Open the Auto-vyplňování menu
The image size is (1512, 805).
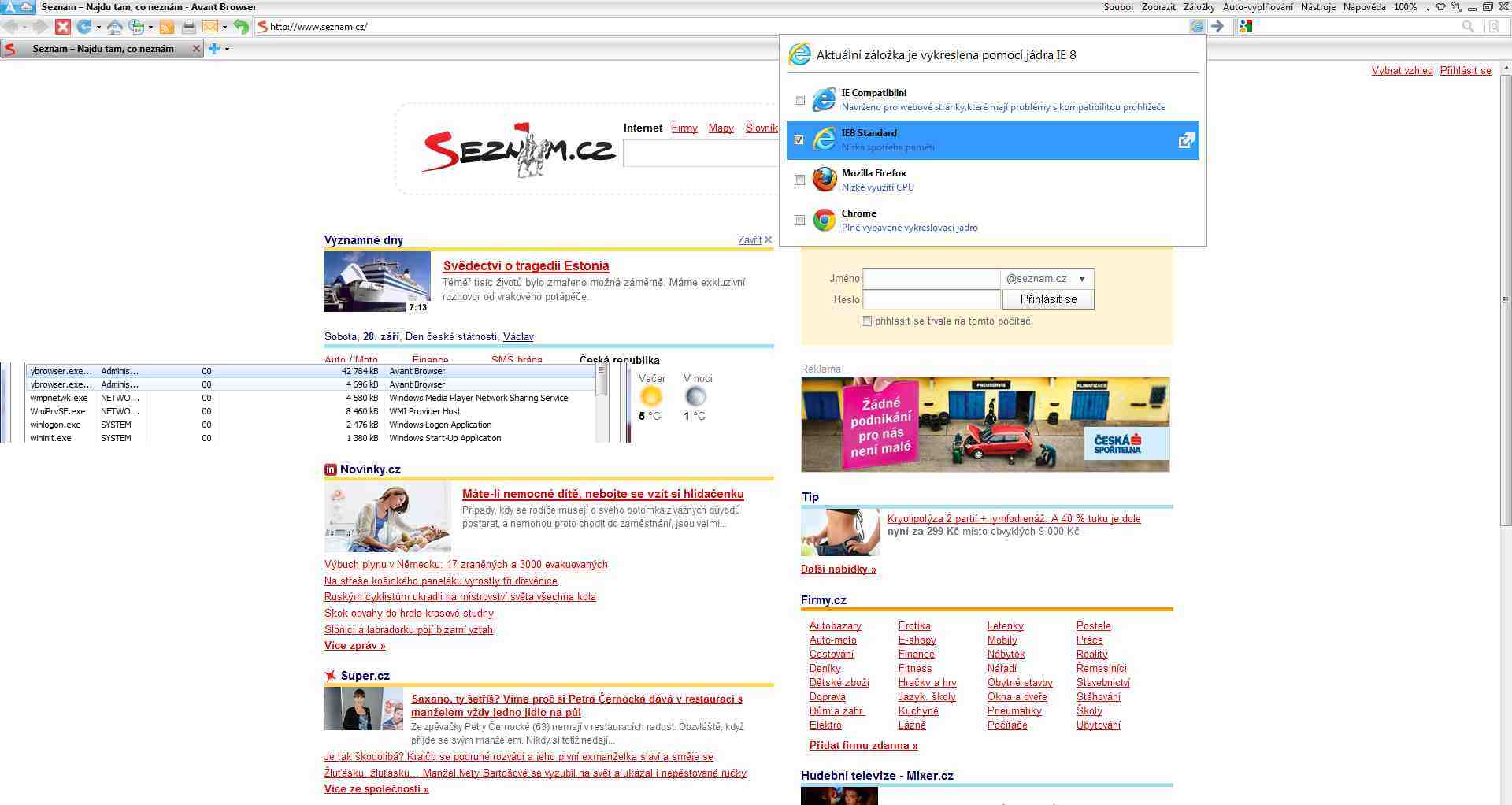click(x=1258, y=7)
